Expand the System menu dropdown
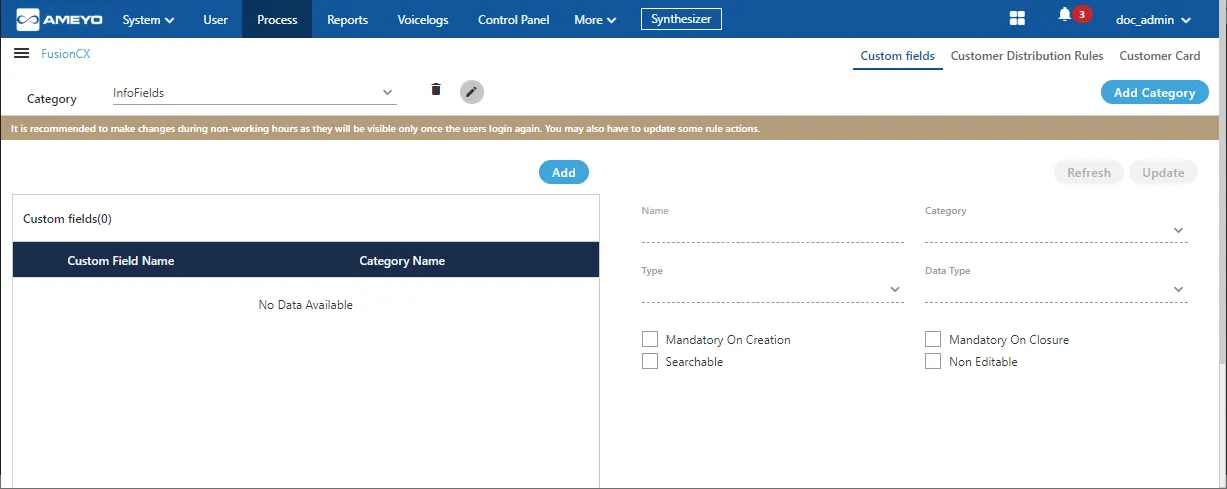Viewport: 1227px width, 489px height. (148, 19)
